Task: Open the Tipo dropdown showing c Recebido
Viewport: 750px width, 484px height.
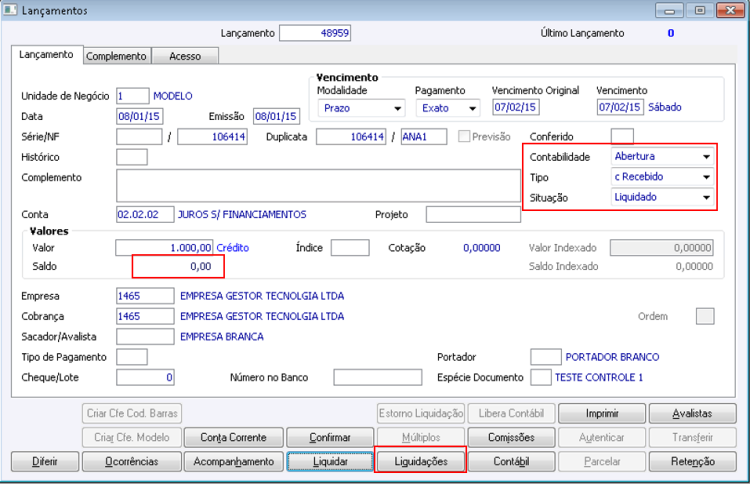Action: [662, 177]
